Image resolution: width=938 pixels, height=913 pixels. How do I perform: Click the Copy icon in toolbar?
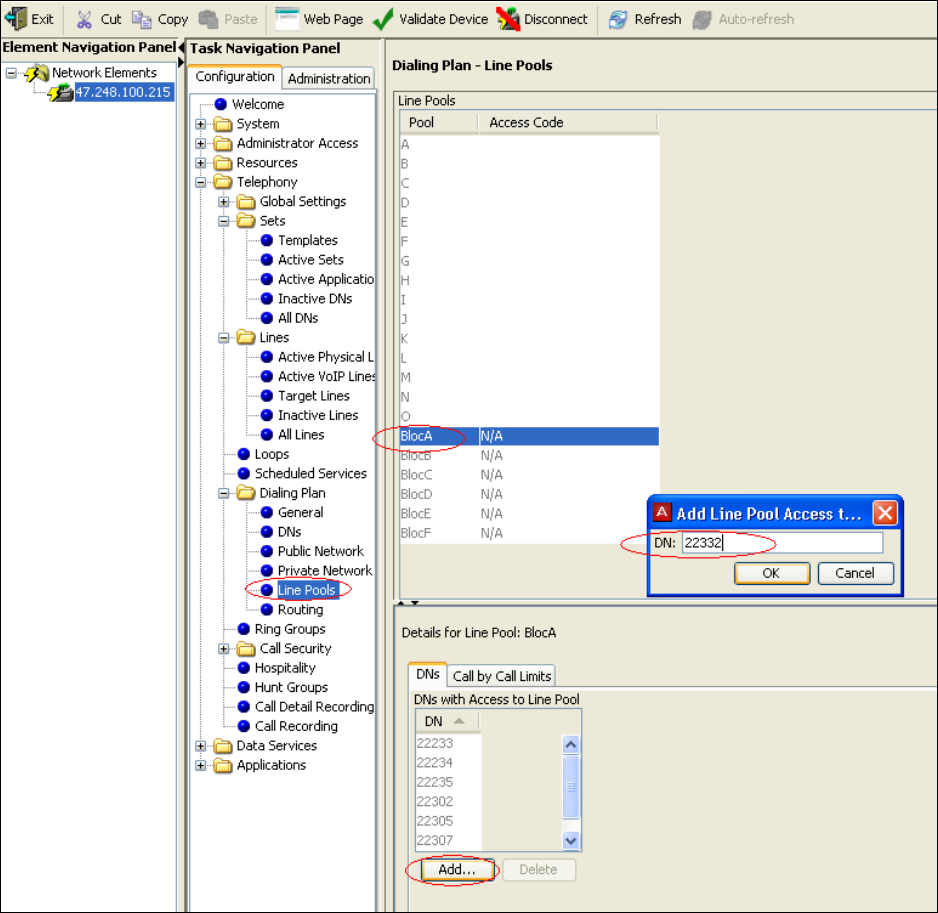pyautogui.click(x=142, y=19)
